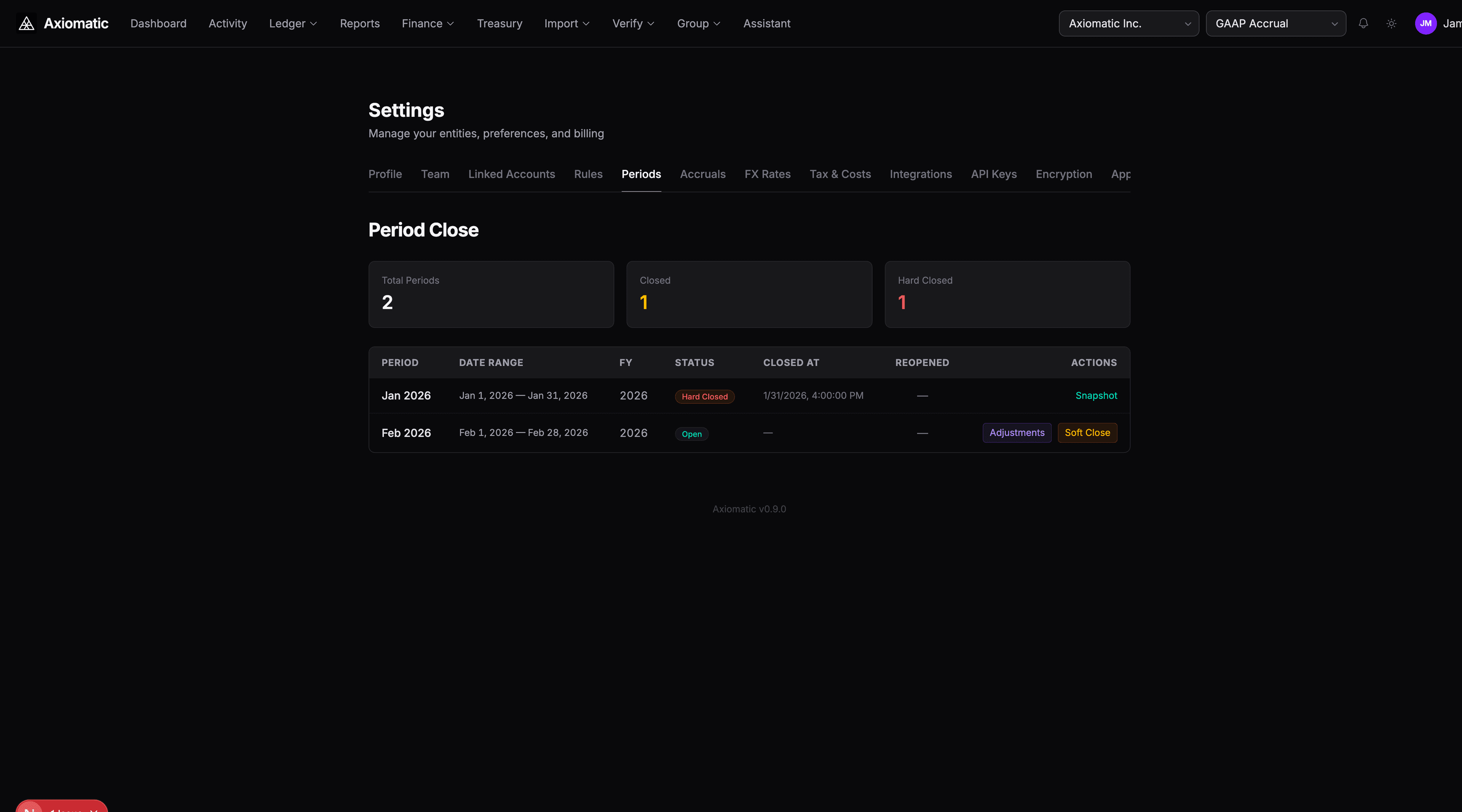Expand the Ledger menu chevron
This screenshot has width=1462, height=812.
click(313, 24)
